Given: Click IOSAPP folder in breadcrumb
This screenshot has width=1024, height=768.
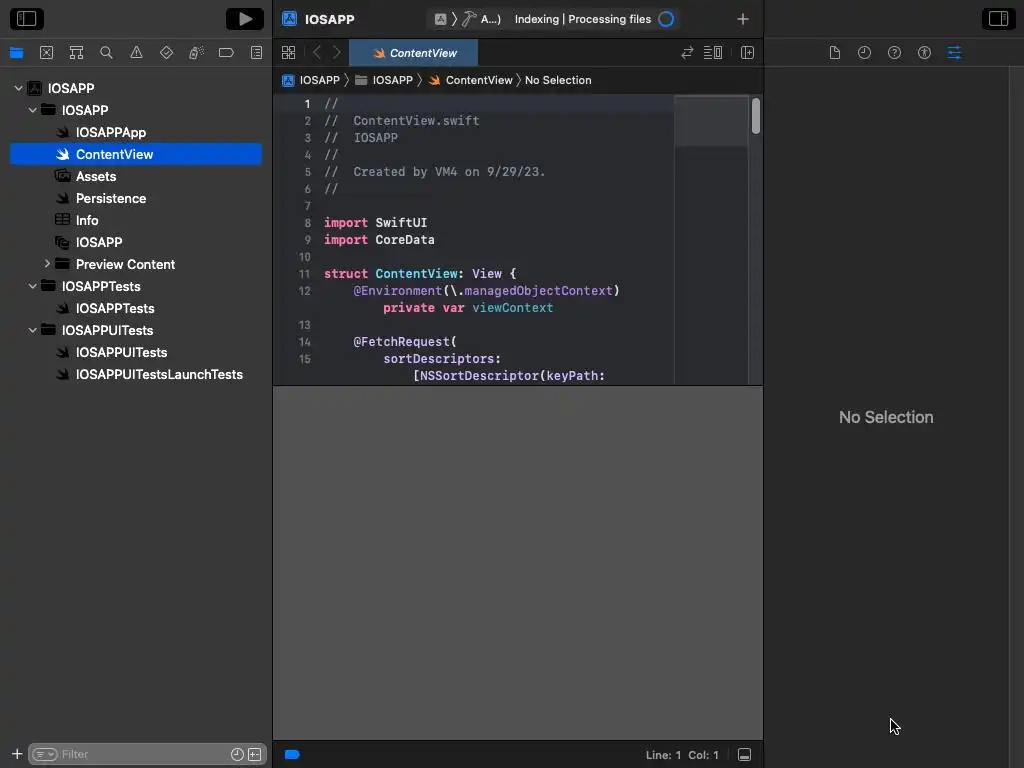Looking at the screenshot, I should tap(384, 80).
